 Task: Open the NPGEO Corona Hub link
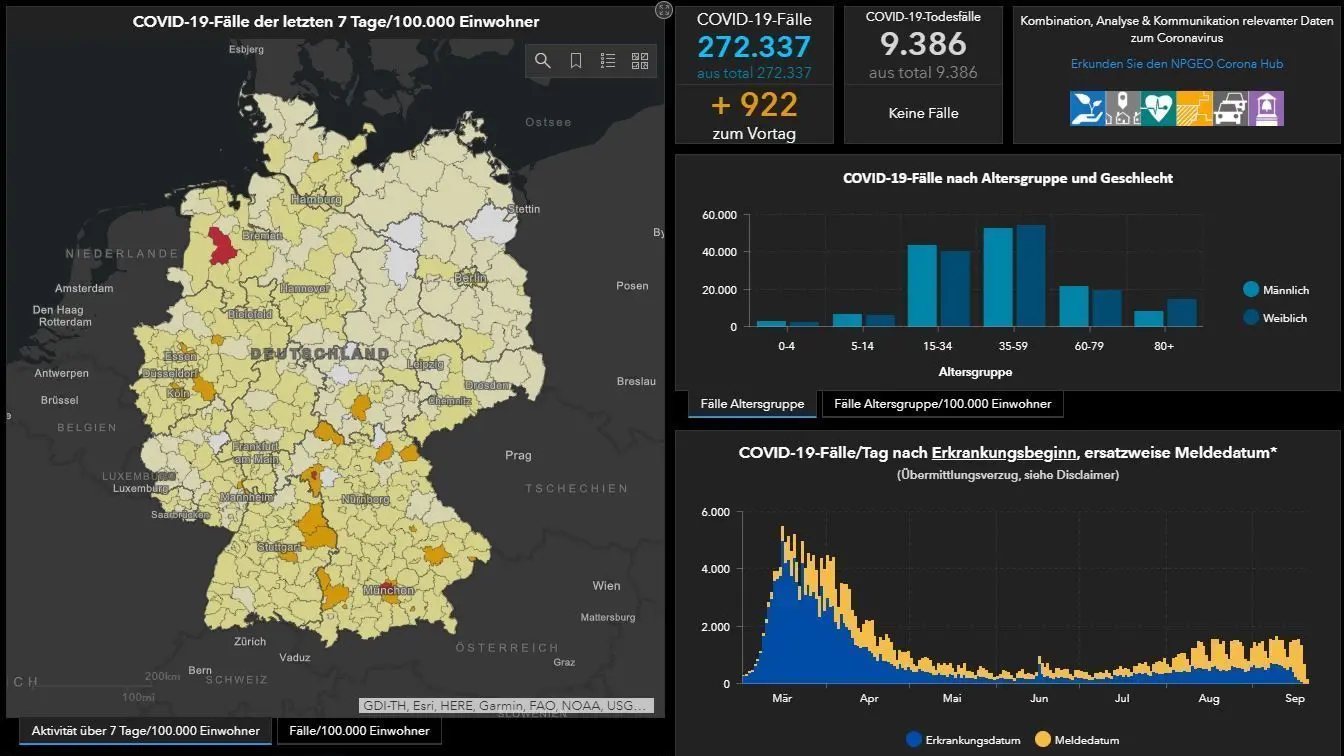tap(1176, 64)
